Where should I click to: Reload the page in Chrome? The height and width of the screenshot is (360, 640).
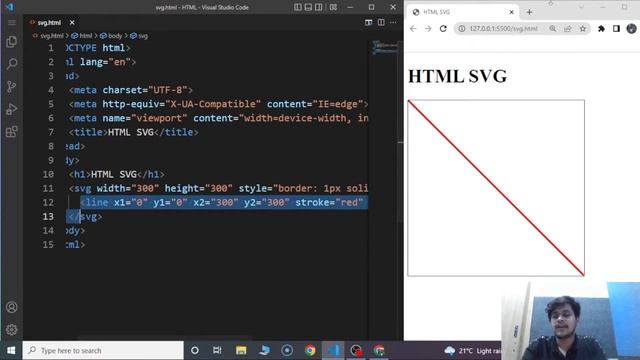pos(443,29)
